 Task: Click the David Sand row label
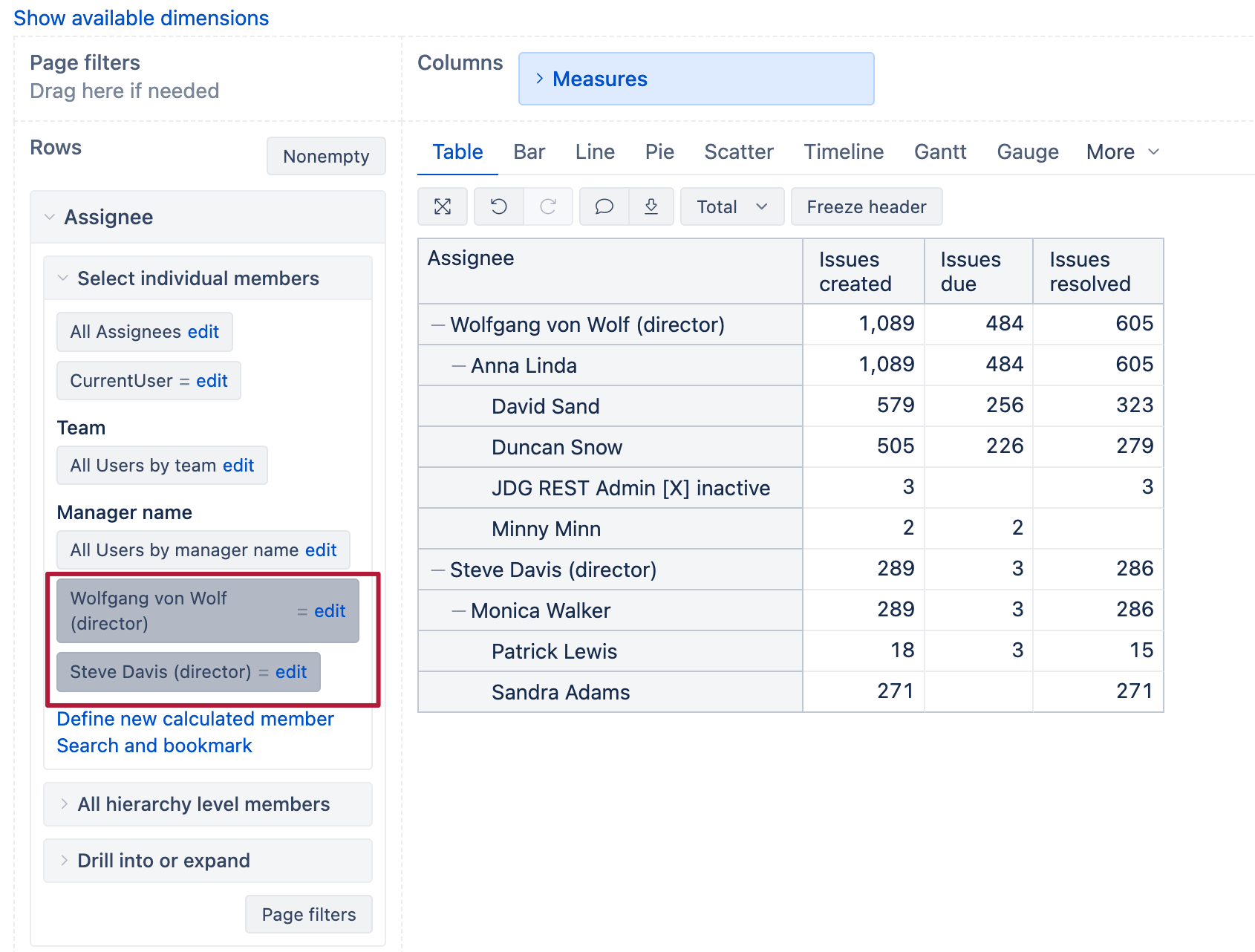tap(545, 406)
